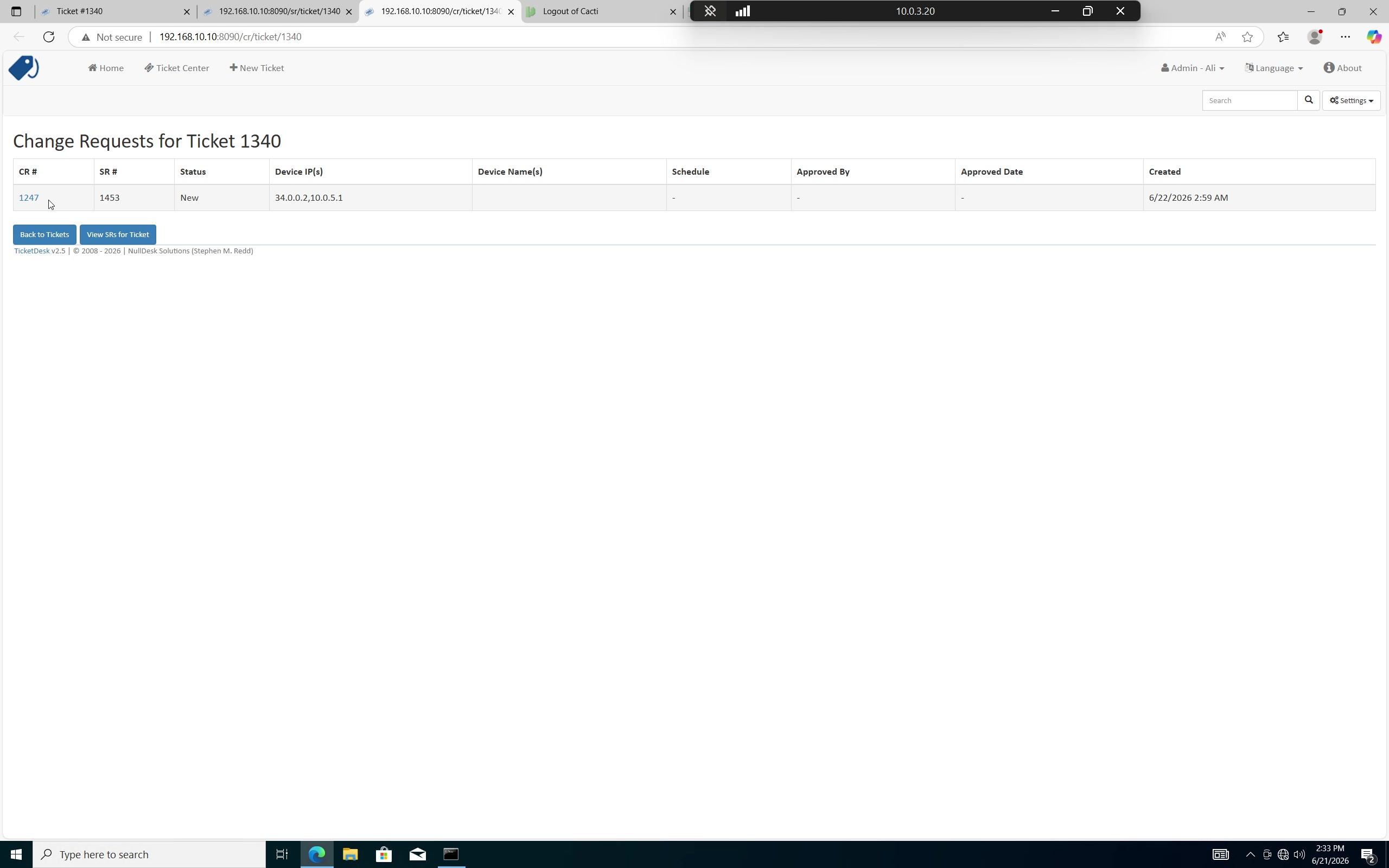Select the Status New cell

click(x=221, y=197)
